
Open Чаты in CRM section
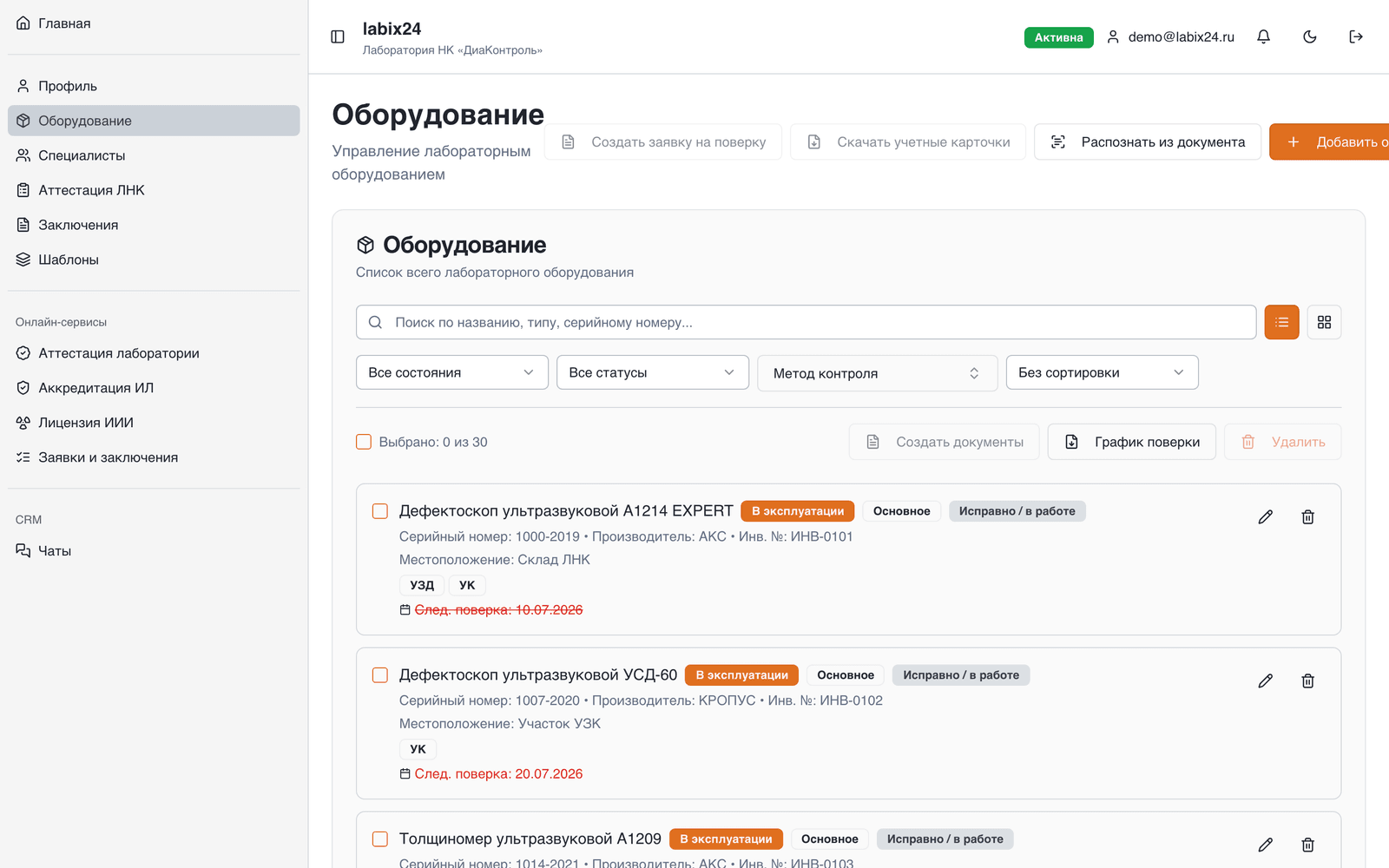(x=154, y=551)
